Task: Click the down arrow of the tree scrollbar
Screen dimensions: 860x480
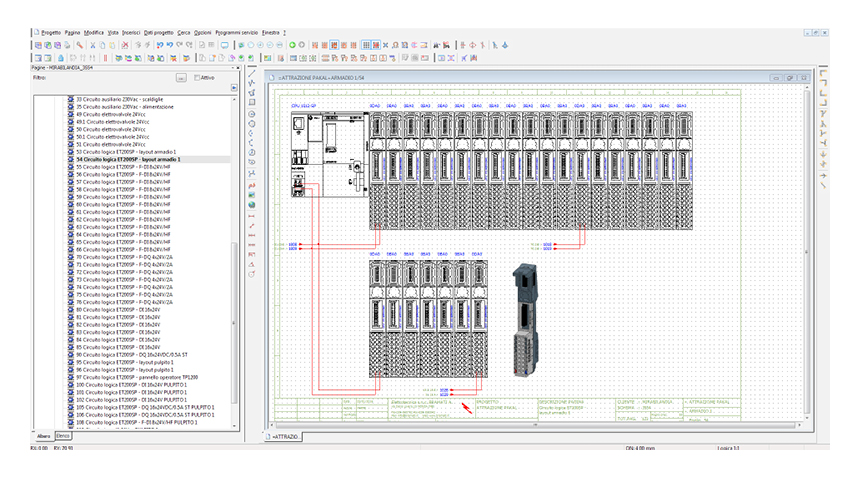Action: [x=234, y=426]
